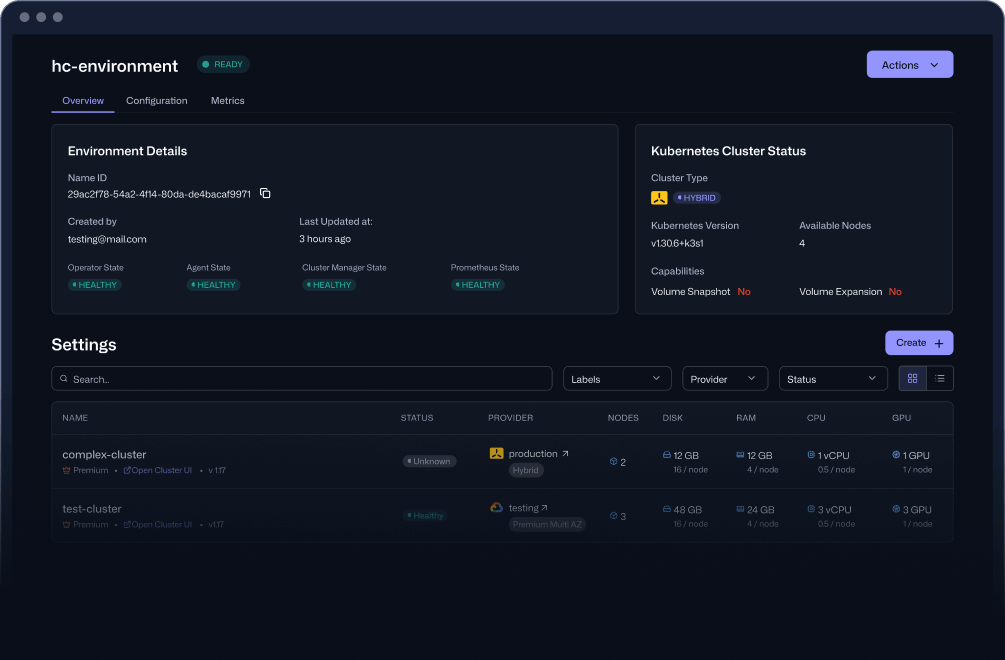Switch to grid view layout

coord(912,379)
